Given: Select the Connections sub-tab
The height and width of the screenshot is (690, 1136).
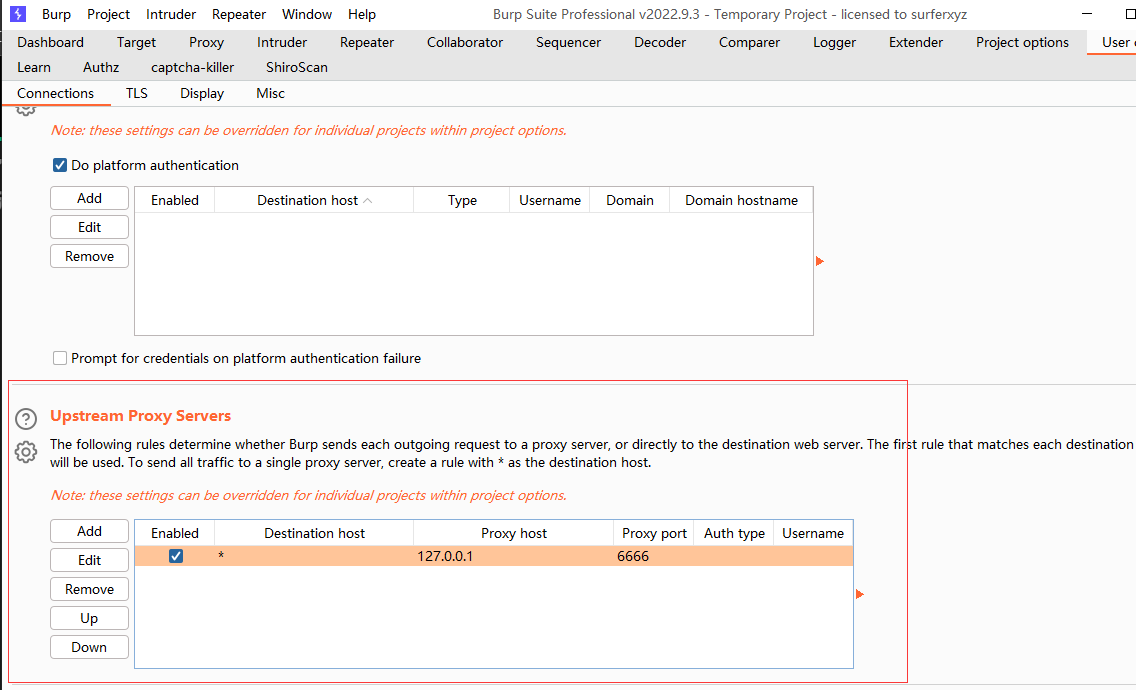Looking at the screenshot, I should 55,93.
